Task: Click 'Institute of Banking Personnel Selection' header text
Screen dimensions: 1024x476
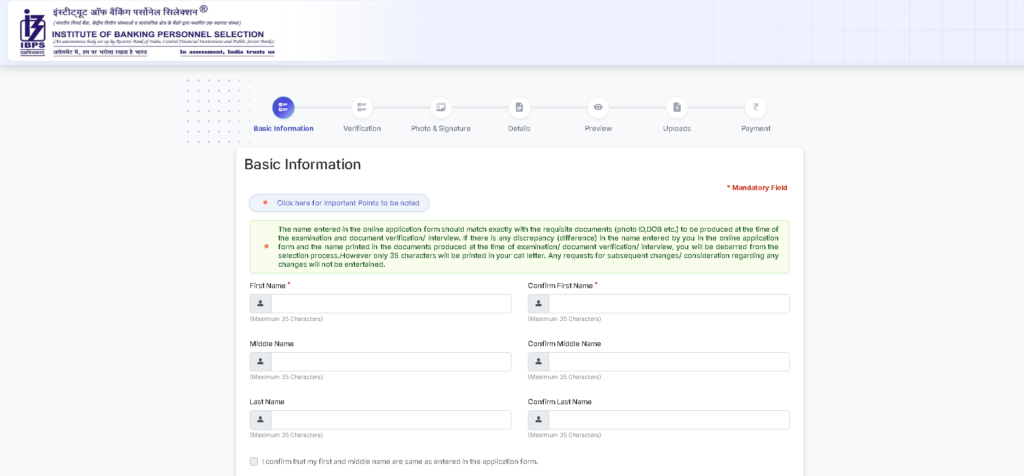Action: pos(158,34)
